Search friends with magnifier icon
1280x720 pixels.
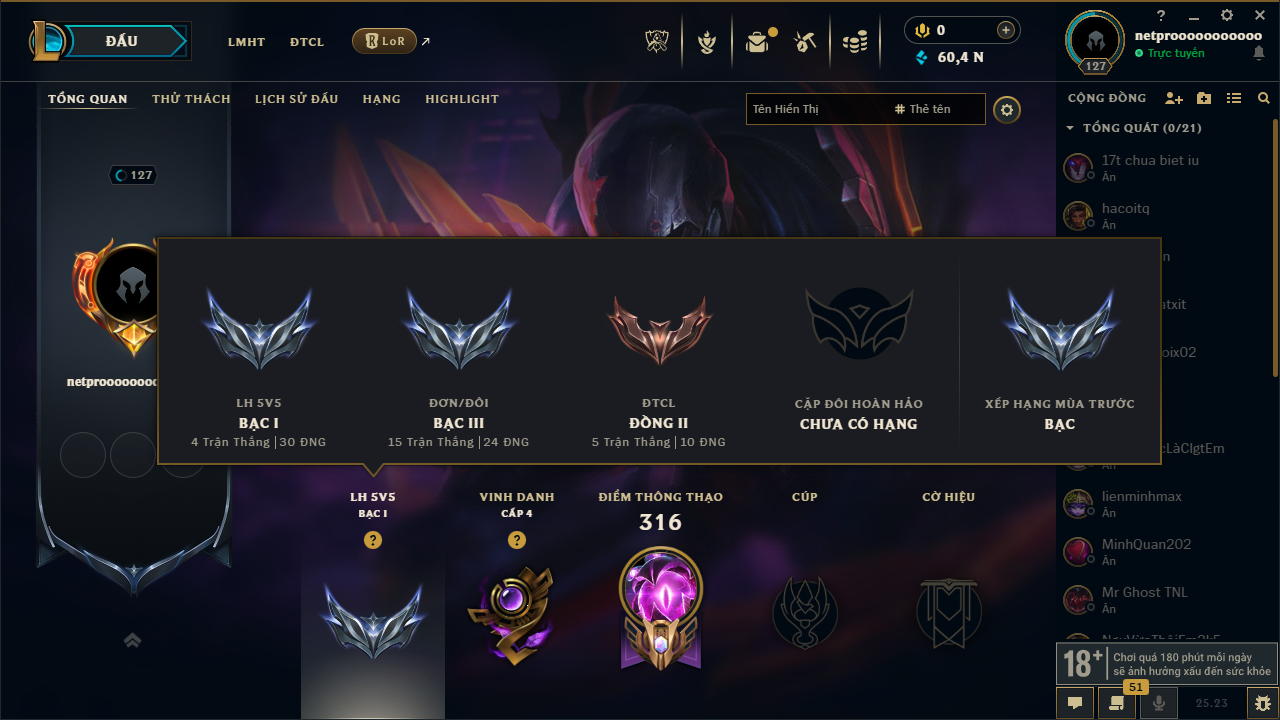coord(1264,98)
